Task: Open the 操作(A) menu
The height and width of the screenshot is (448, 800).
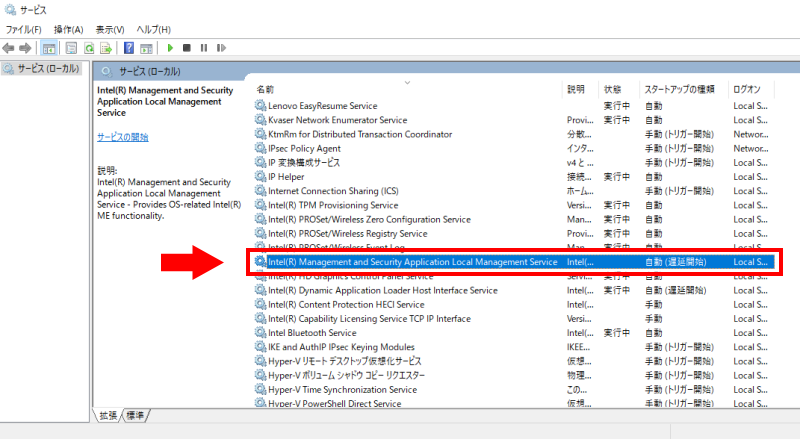Action: coord(69,30)
